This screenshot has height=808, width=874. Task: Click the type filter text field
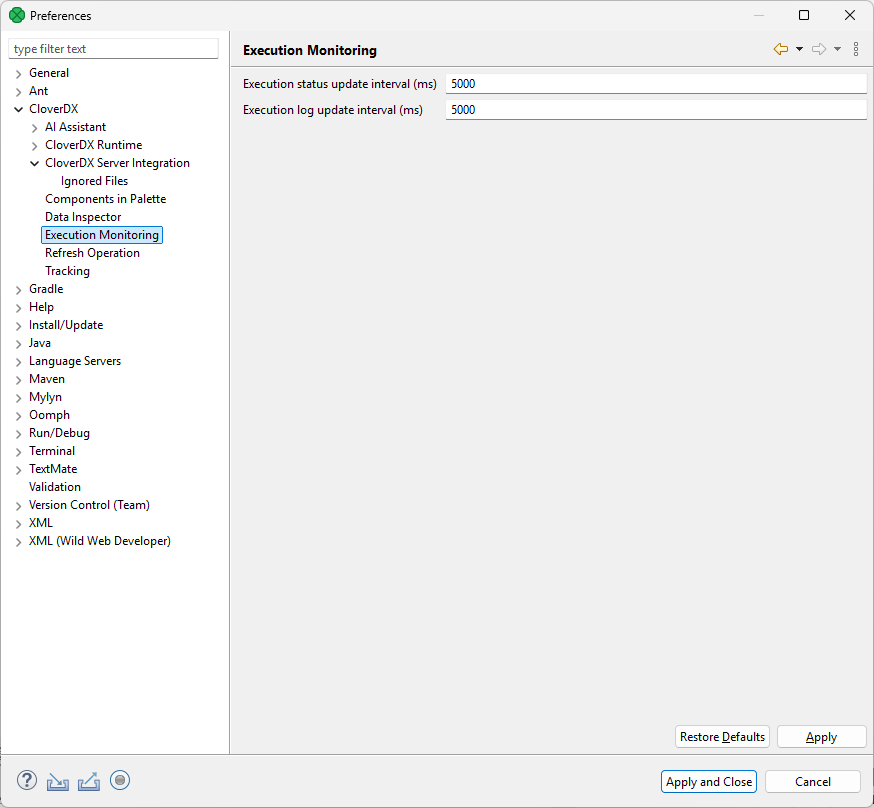[113, 48]
